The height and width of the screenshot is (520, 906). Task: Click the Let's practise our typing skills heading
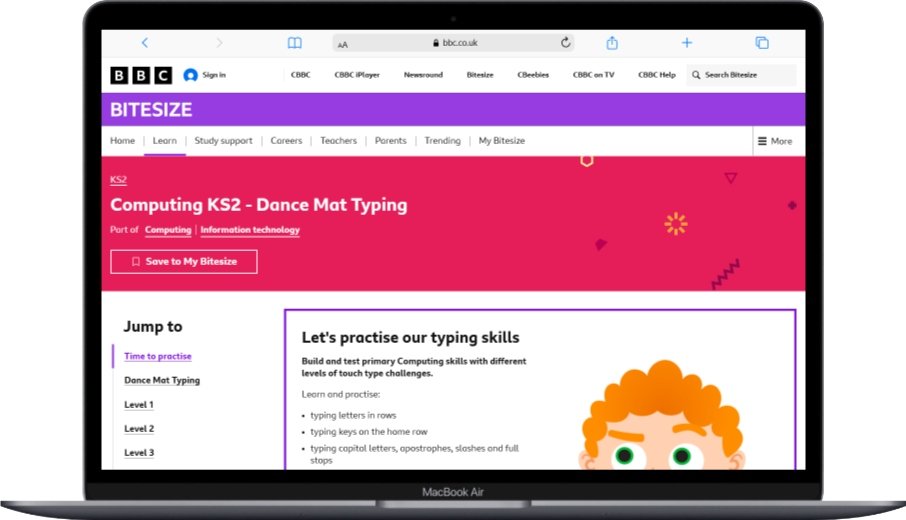pyautogui.click(x=410, y=337)
